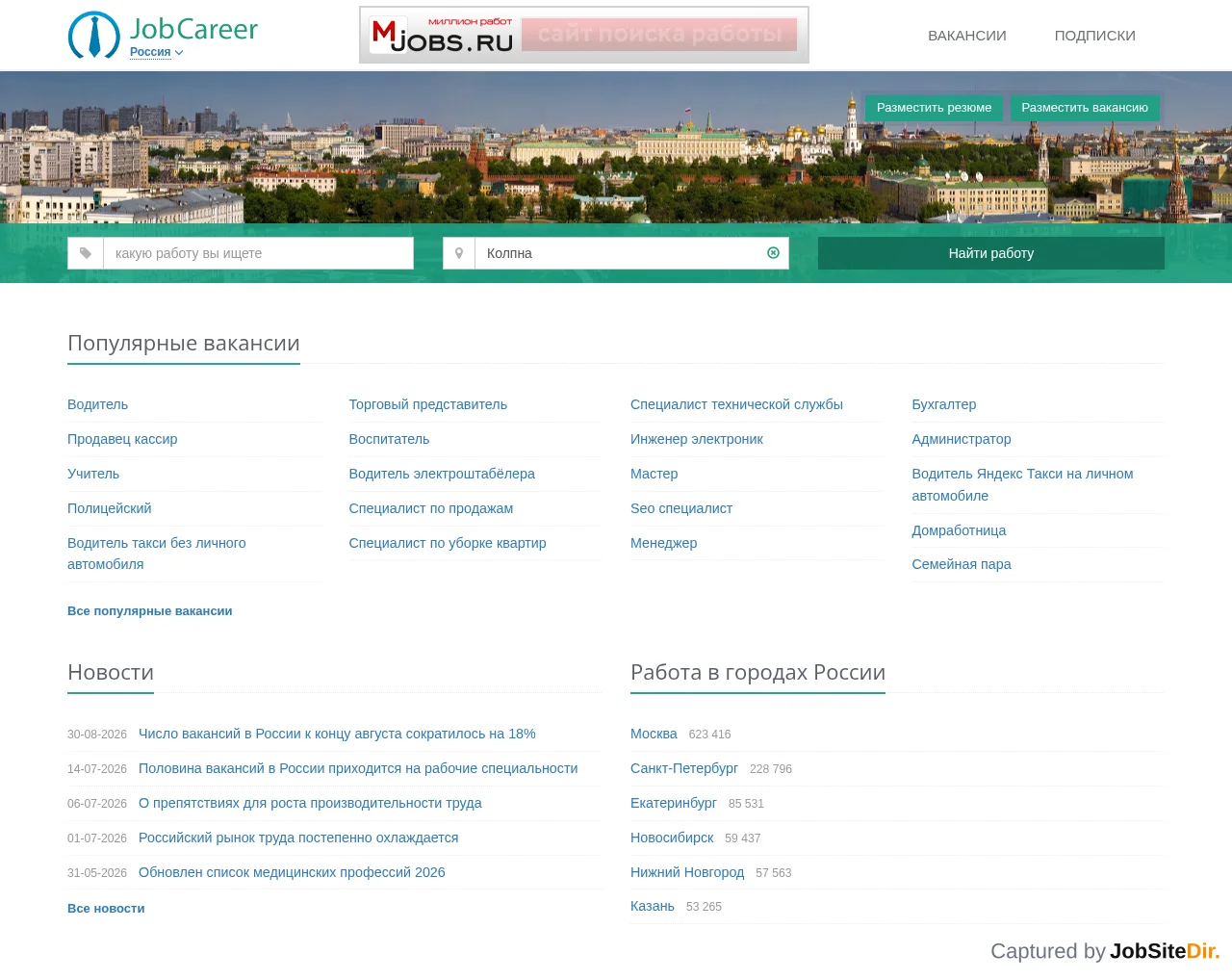Select the Администратор vacancy link

pyautogui.click(x=962, y=439)
